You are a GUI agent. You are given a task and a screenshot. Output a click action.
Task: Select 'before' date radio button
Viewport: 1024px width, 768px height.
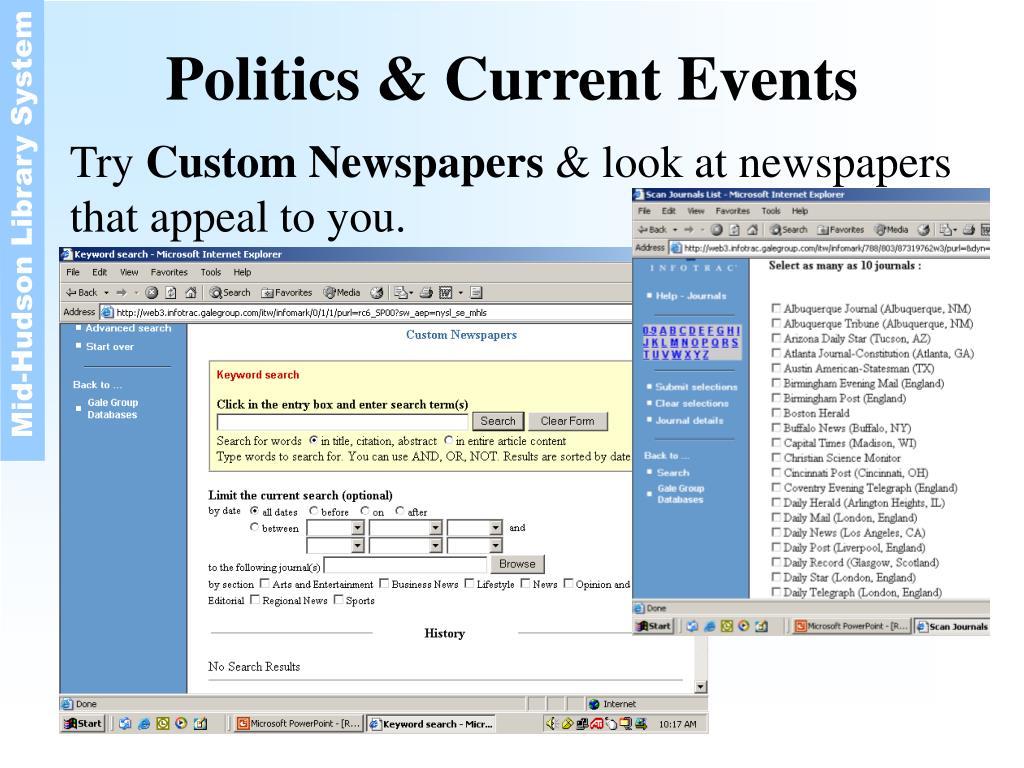tap(313, 511)
